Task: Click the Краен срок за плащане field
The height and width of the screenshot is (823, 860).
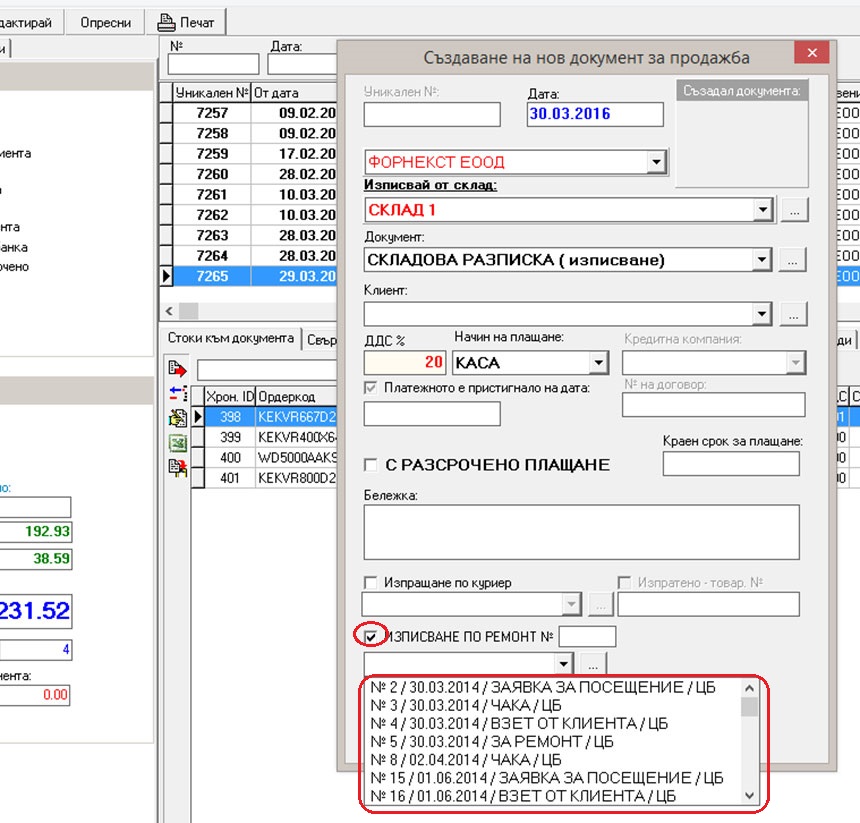Action: click(731, 464)
